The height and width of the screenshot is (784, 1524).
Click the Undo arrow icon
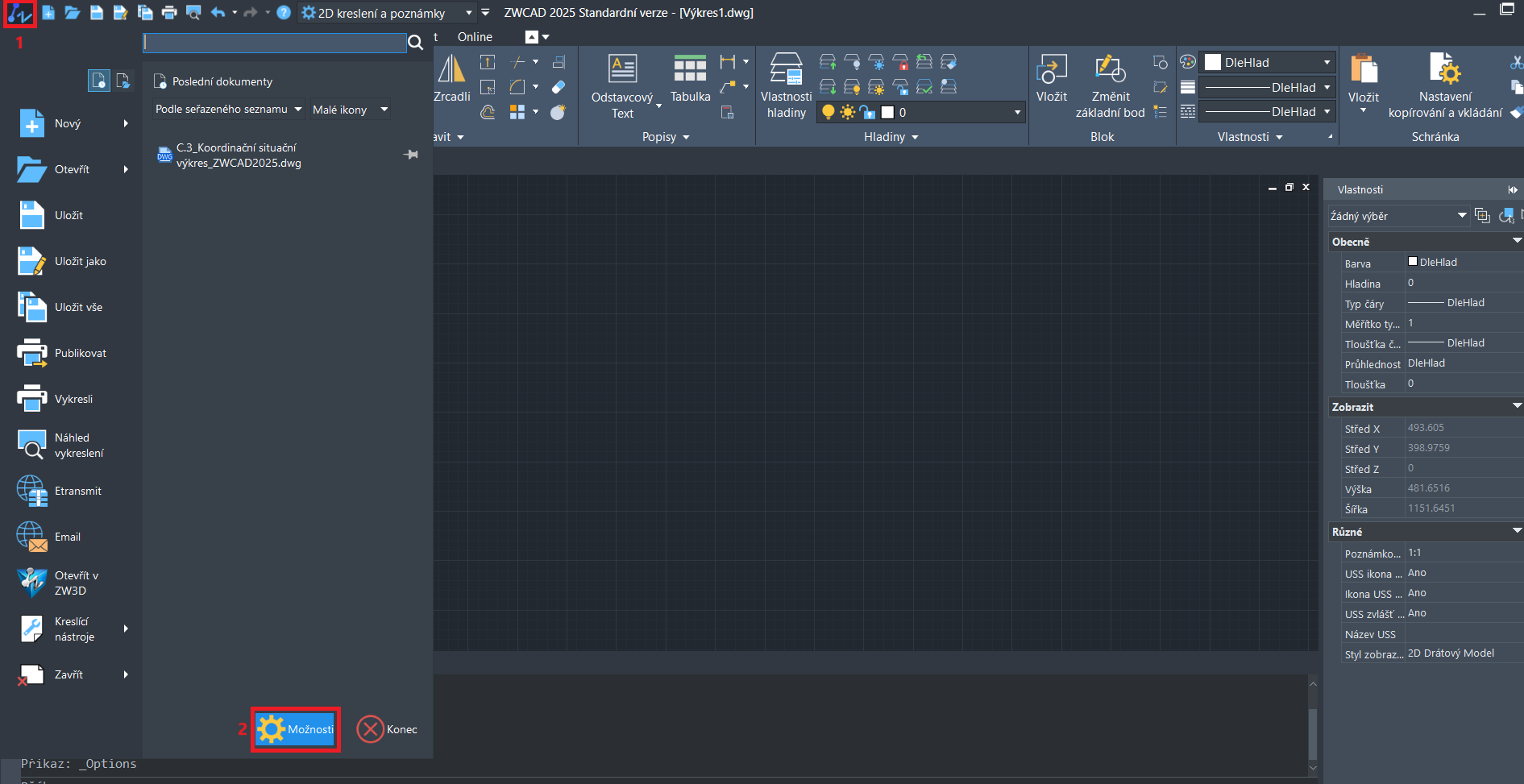pyautogui.click(x=218, y=13)
